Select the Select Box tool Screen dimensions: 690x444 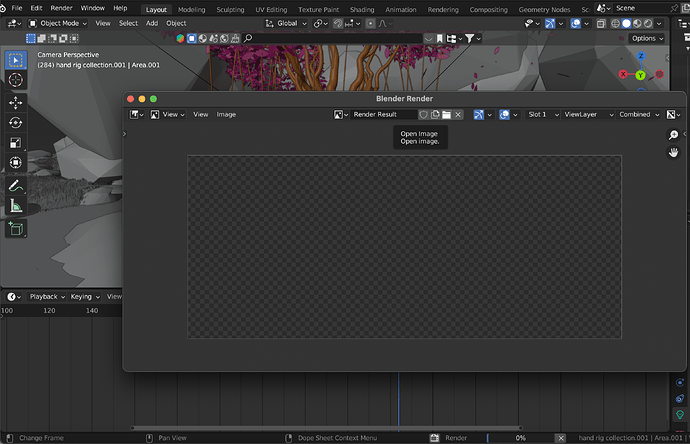(16, 60)
